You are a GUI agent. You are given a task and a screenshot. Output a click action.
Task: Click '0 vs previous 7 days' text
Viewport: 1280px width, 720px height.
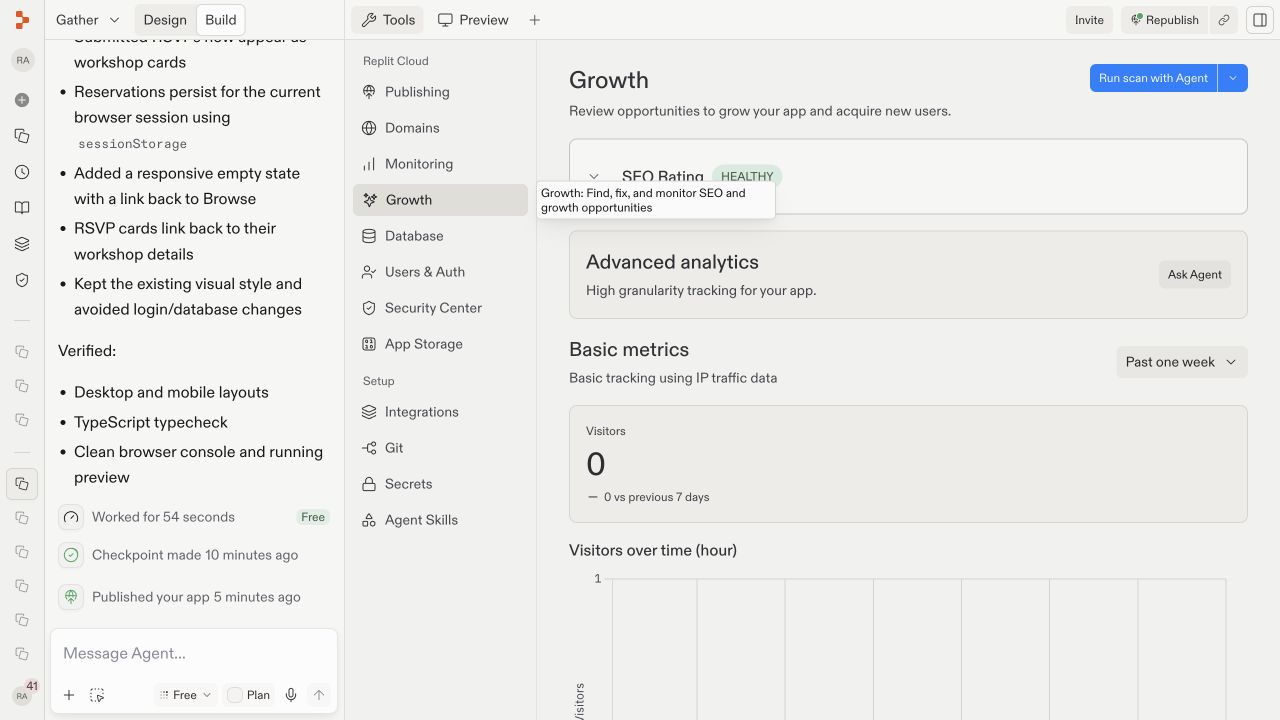656,497
